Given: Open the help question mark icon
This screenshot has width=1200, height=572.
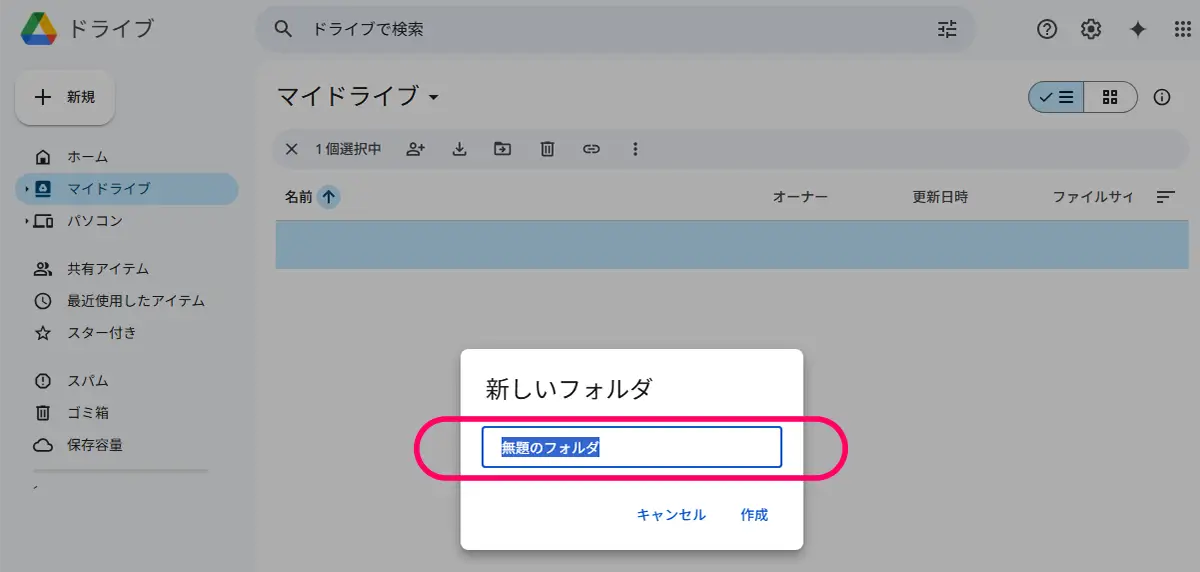Looking at the screenshot, I should pyautogui.click(x=1047, y=29).
